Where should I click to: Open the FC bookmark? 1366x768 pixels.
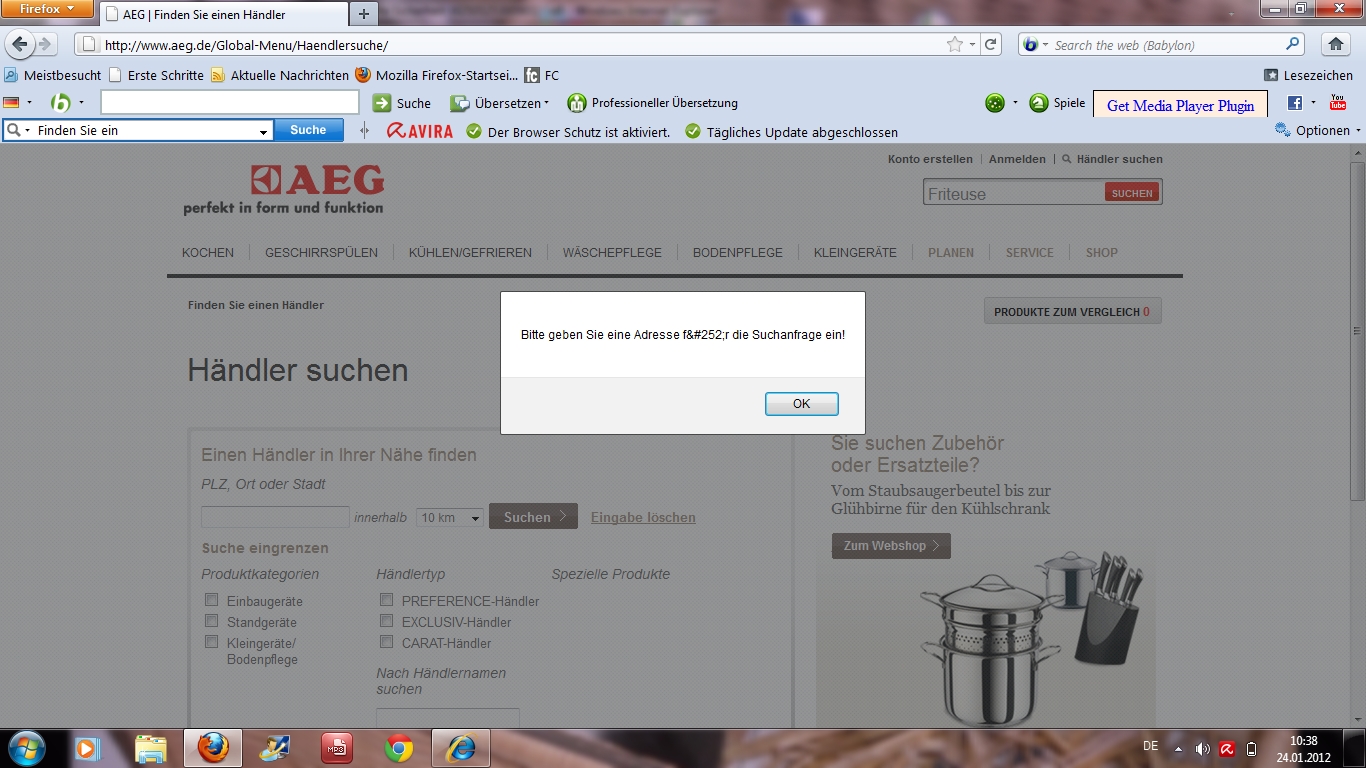(542, 75)
